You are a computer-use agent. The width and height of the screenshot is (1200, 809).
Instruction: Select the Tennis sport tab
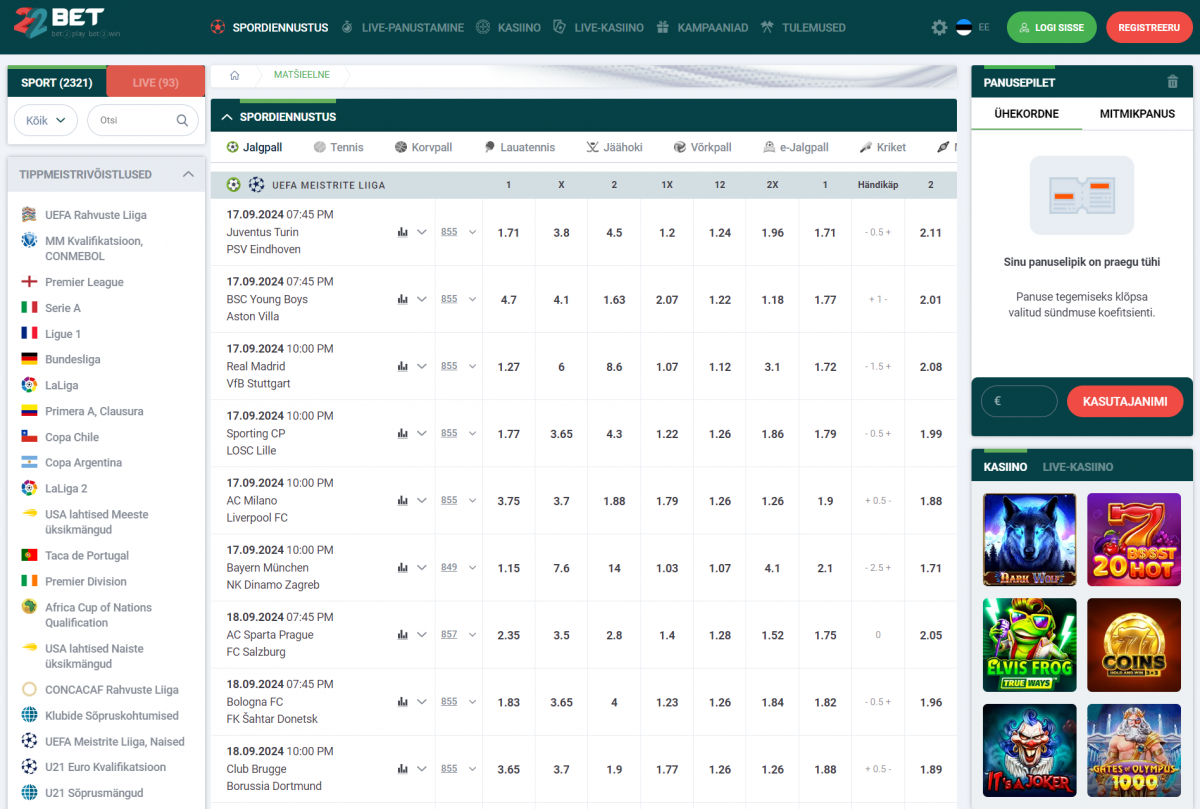click(x=338, y=147)
